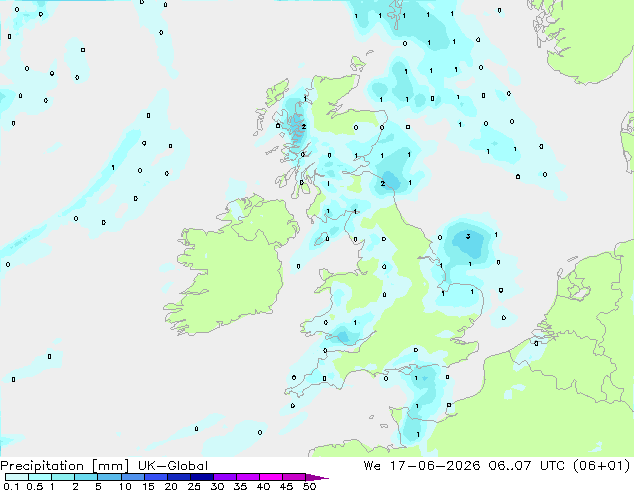The height and width of the screenshot is (490, 634).
Task: Click the '15' legend scale label
Action: [x=148, y=486]
